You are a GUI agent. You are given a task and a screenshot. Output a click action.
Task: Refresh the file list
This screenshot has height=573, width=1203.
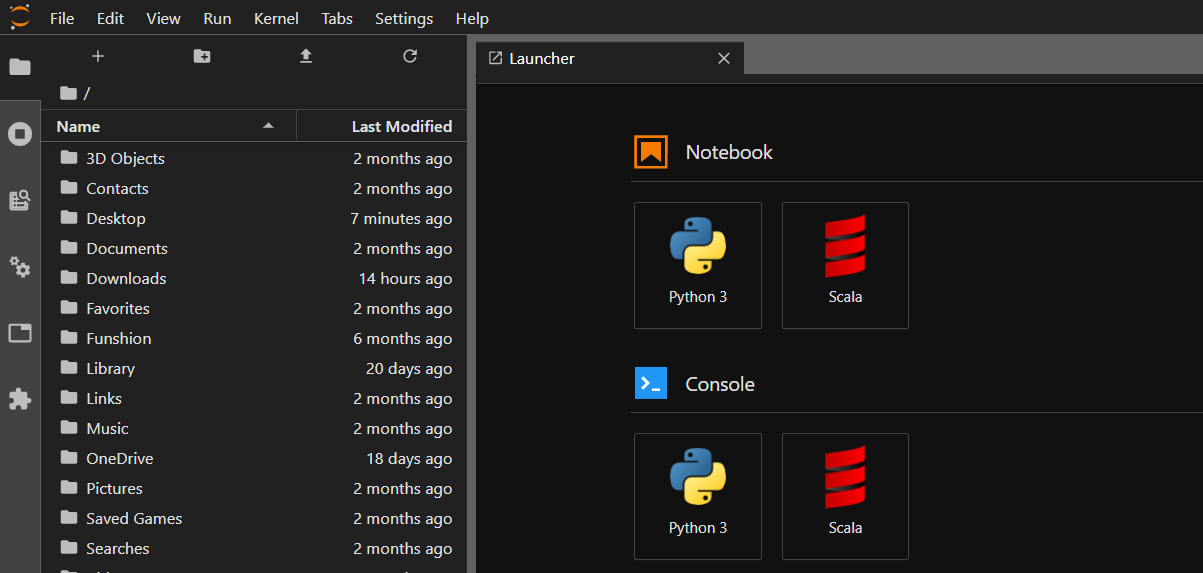pos(410,56)
